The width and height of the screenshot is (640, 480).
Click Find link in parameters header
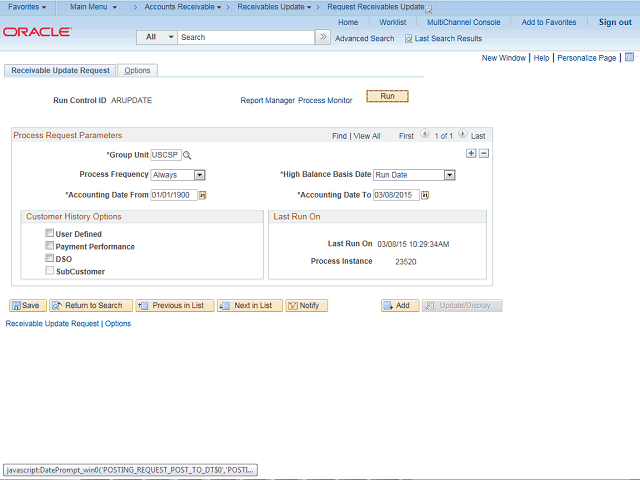[x=339, y=136]
